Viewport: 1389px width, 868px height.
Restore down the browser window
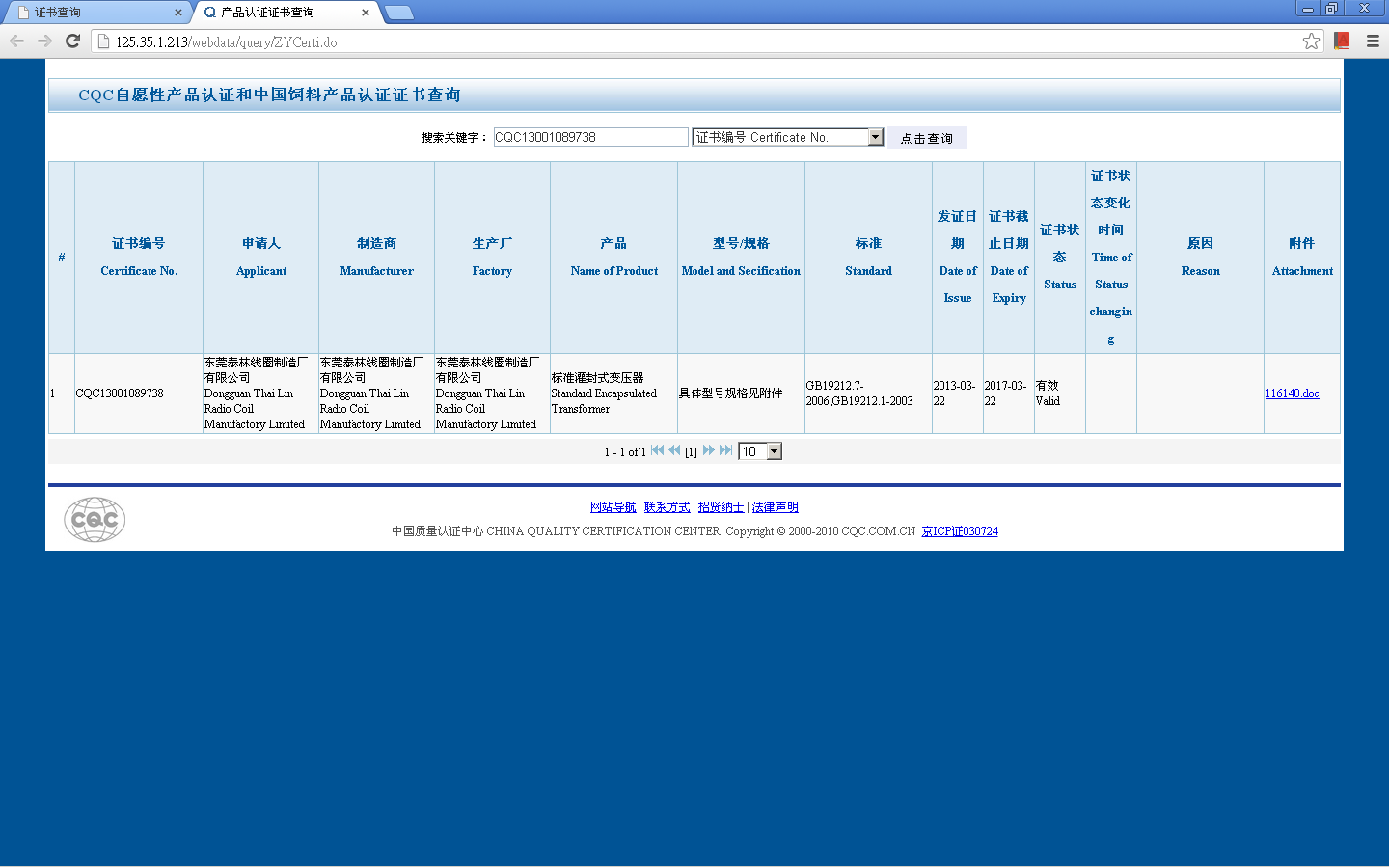click(1331, 9)
